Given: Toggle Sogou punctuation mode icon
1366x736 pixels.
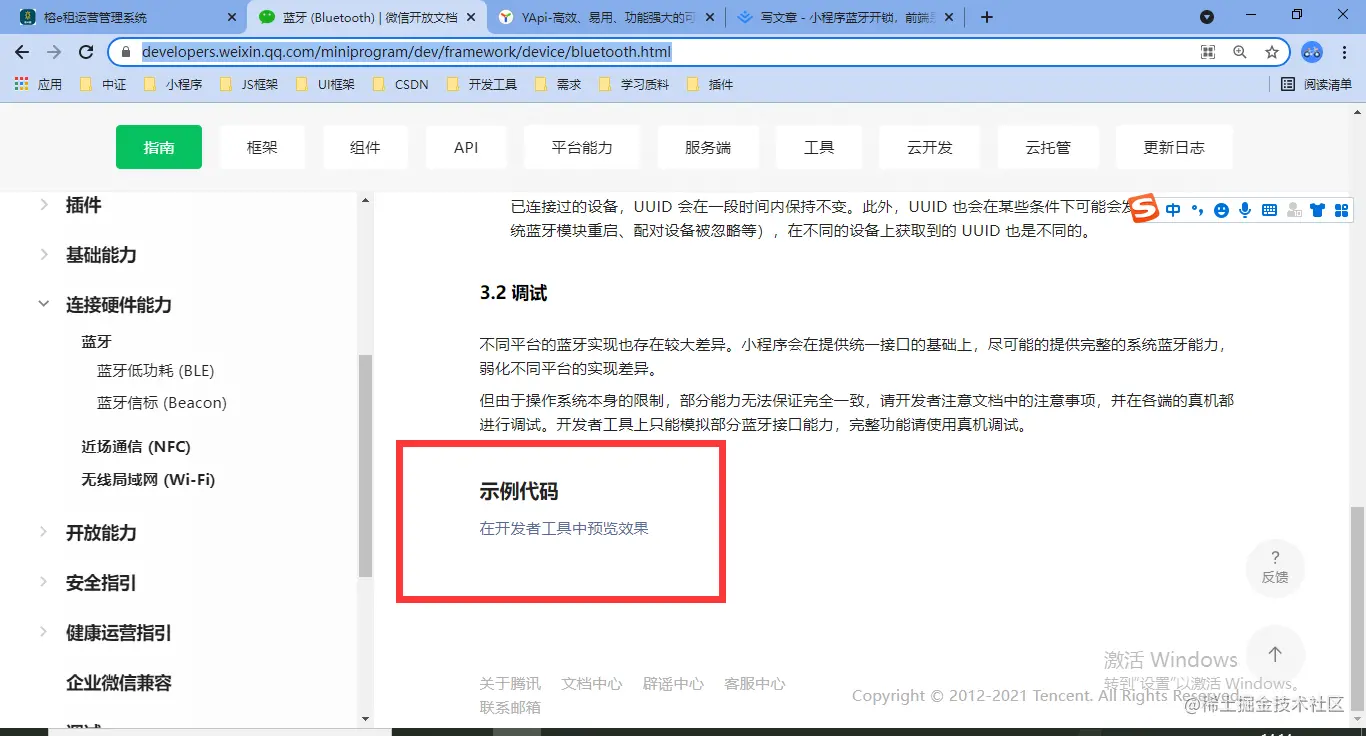Looking at the screenshot, I should tap(1197, 210).
